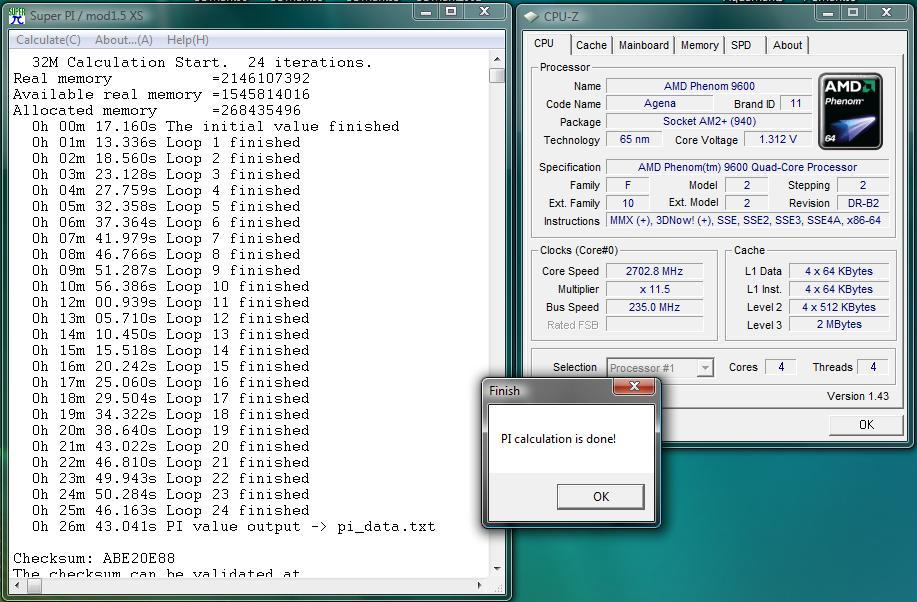This screenshot has width=917, height=602.
Task: Click the Super PI vertical scrollbar up arrow
Action: (x=497, y=59)
